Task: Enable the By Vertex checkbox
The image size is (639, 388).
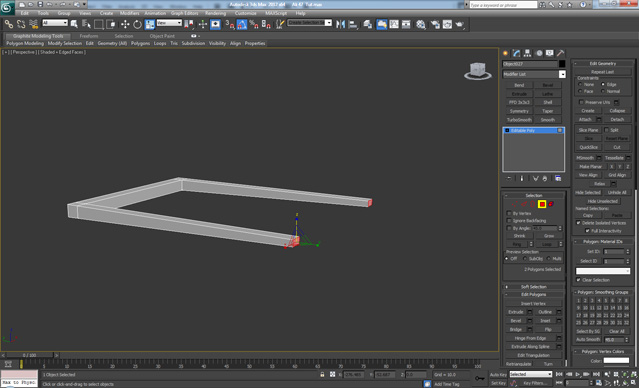Action: click(509, 214)
